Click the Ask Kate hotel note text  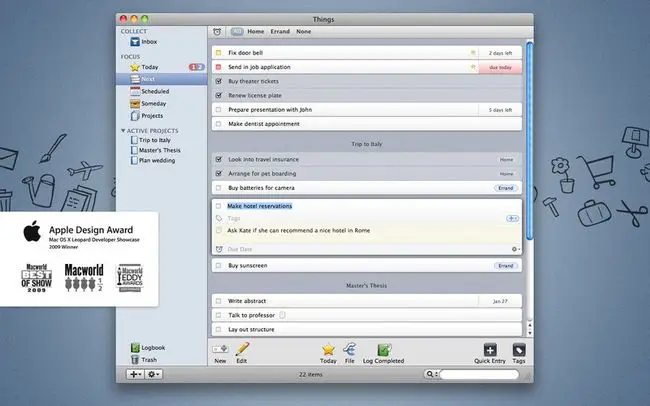(298, 230)
